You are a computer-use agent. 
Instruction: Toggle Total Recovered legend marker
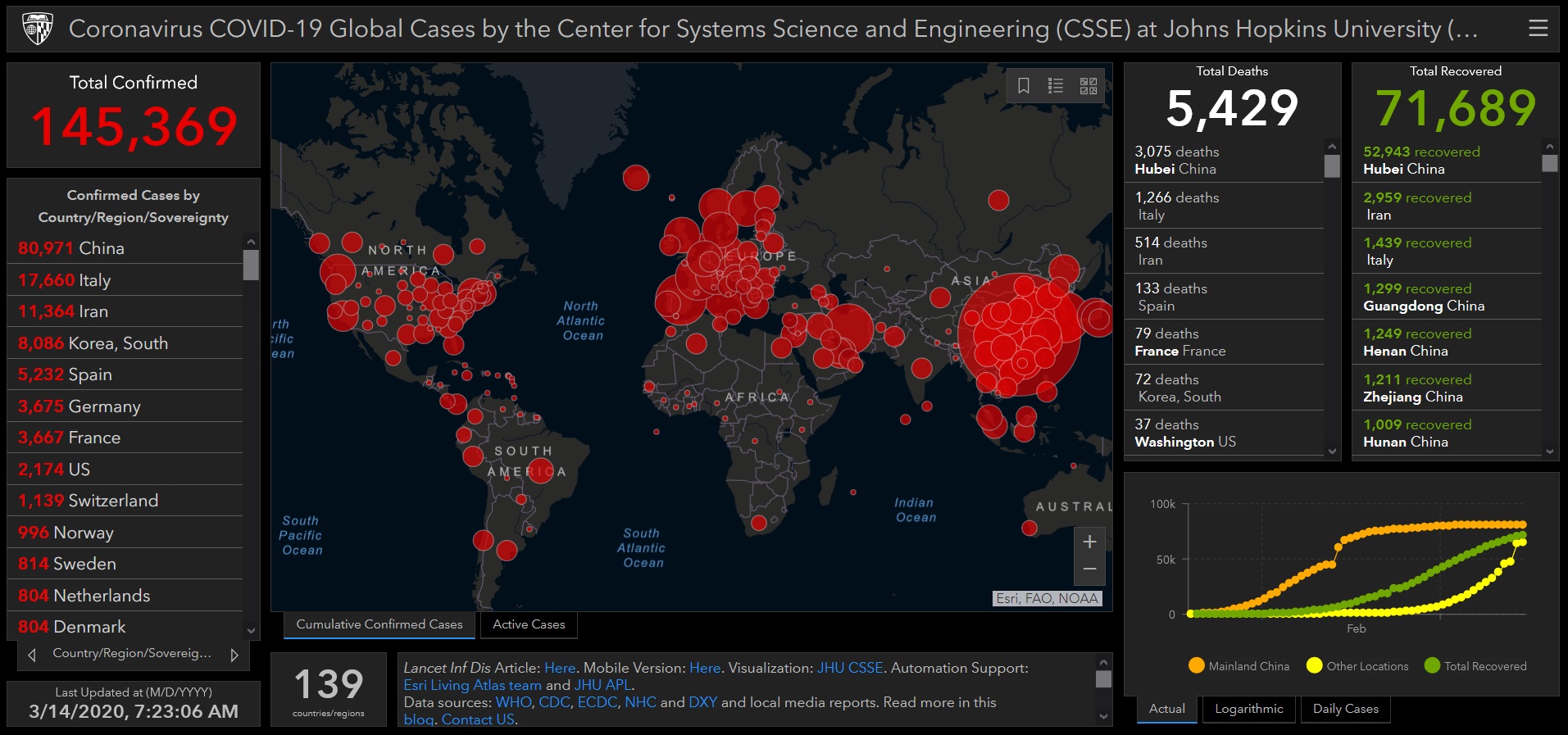tap(1432, 665)
